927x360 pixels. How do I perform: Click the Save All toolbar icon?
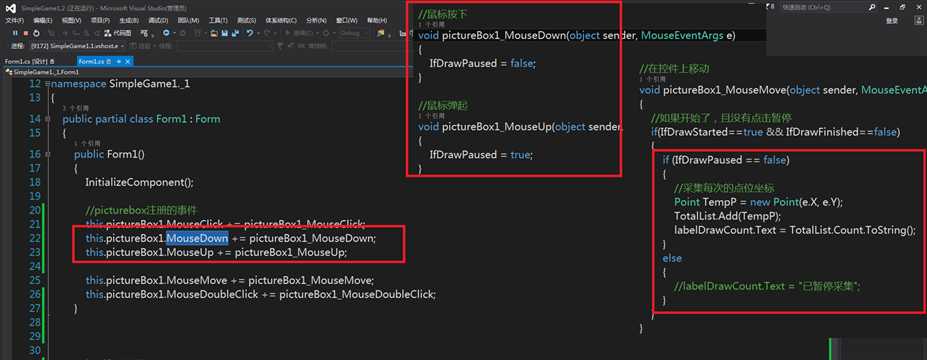point(235,33)
